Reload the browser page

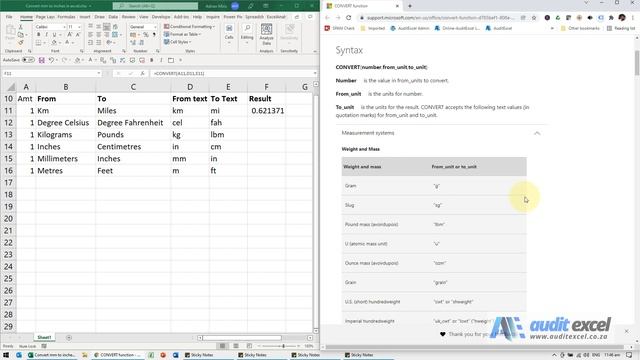(x=349, y=18)
